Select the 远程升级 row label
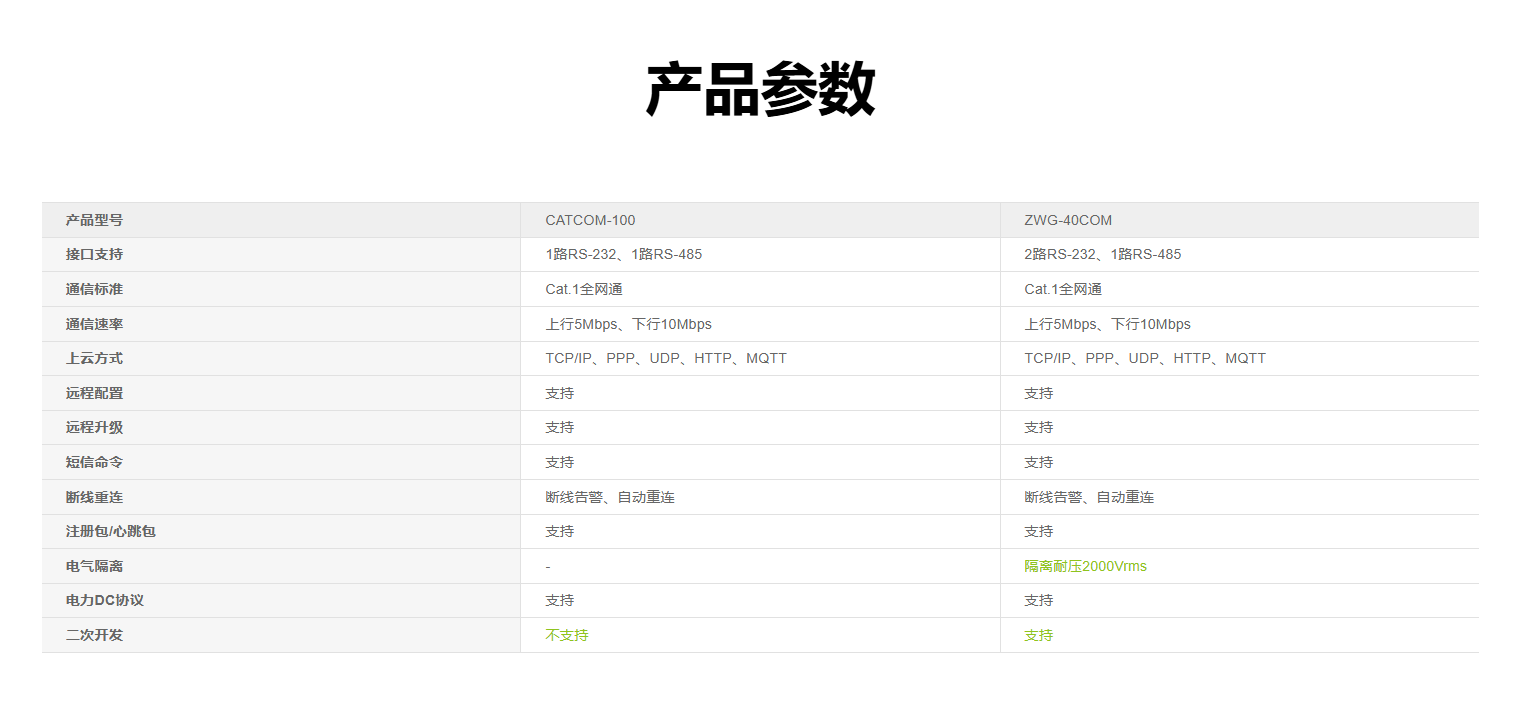 (94, 427)
